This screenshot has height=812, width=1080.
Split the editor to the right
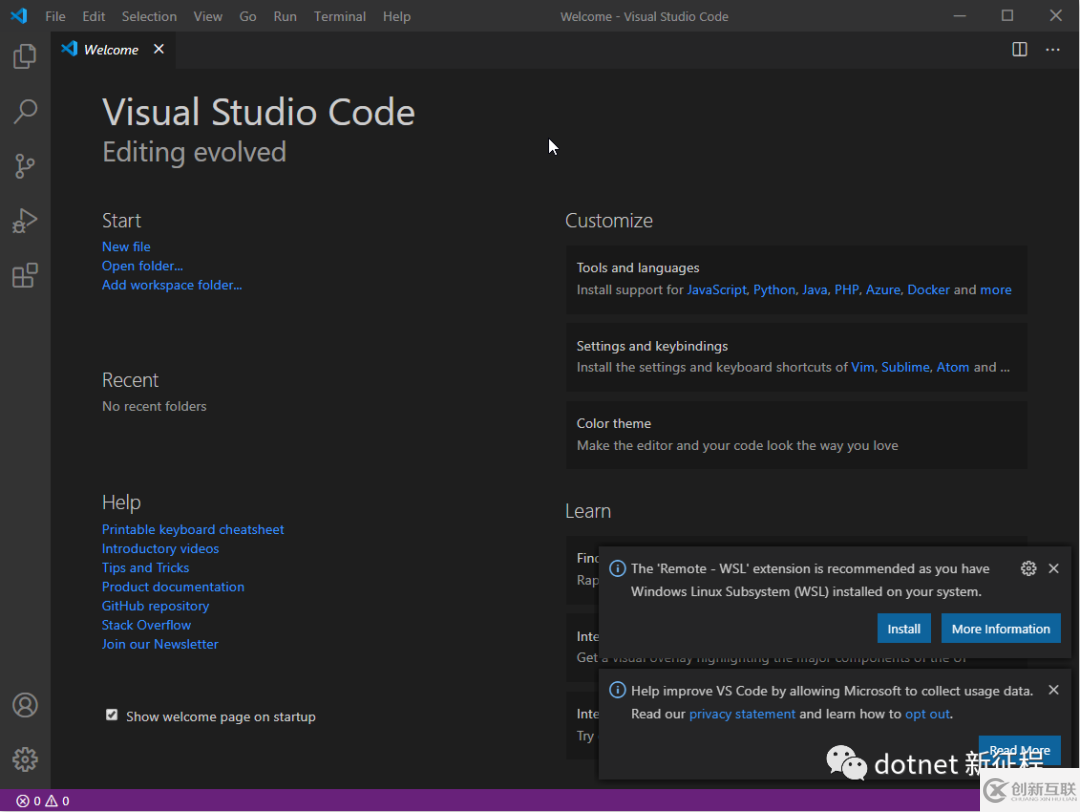1020,49
